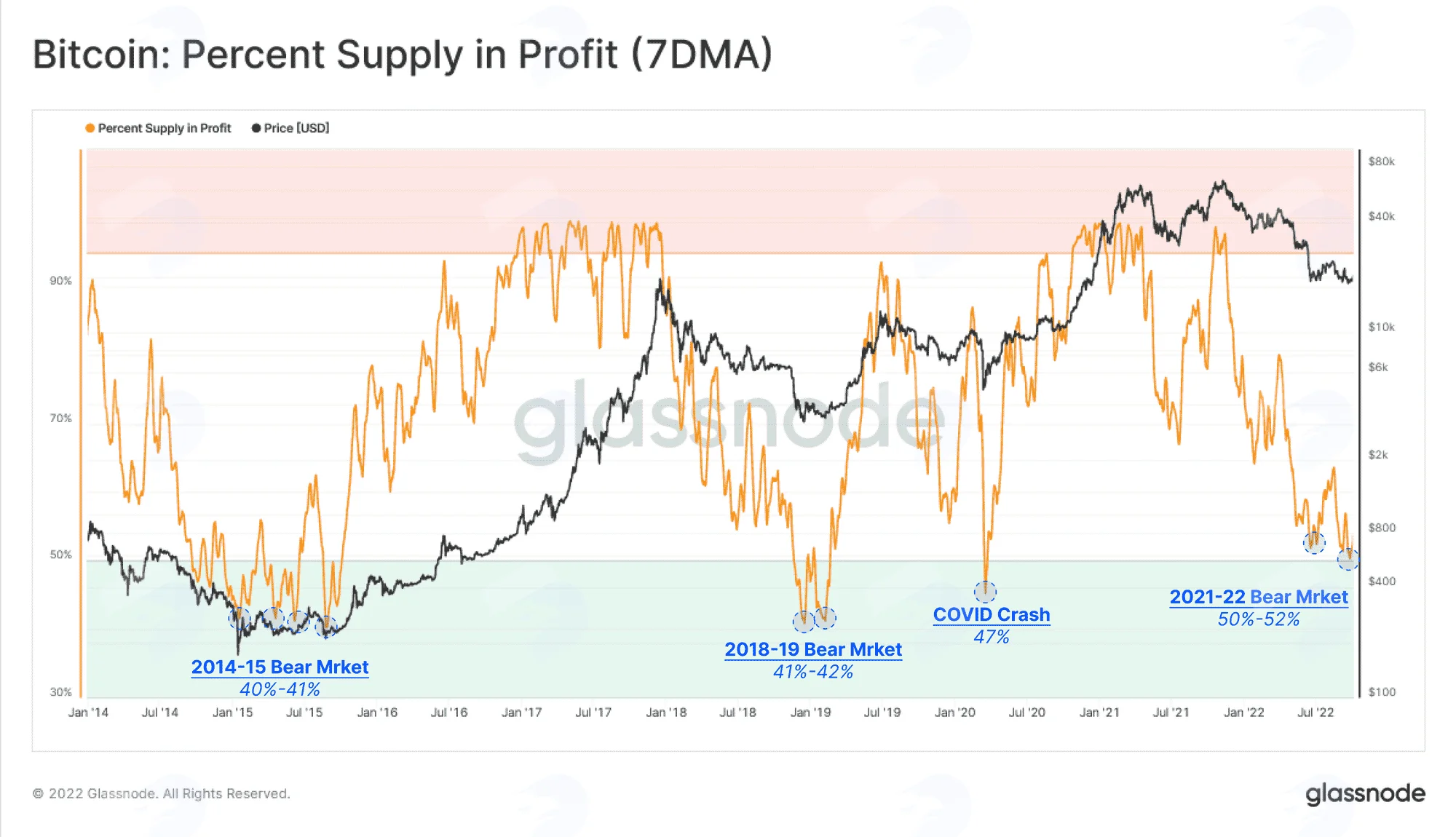Screen dimensions: 1456x837
Task: Click the 2022 Glassnode copyright text
Action: click(162, 793)
